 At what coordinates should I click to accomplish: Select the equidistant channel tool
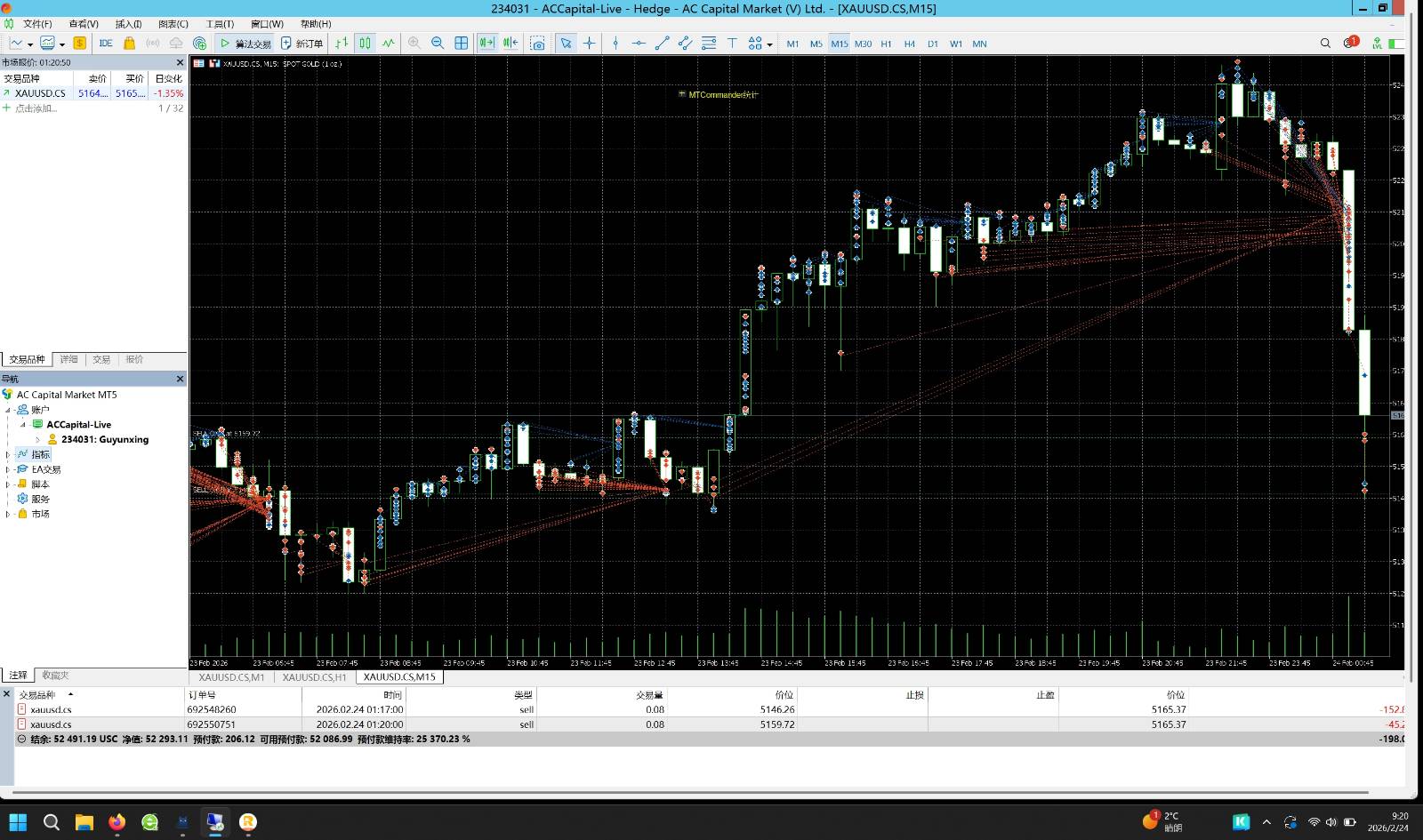pos(685,43)
